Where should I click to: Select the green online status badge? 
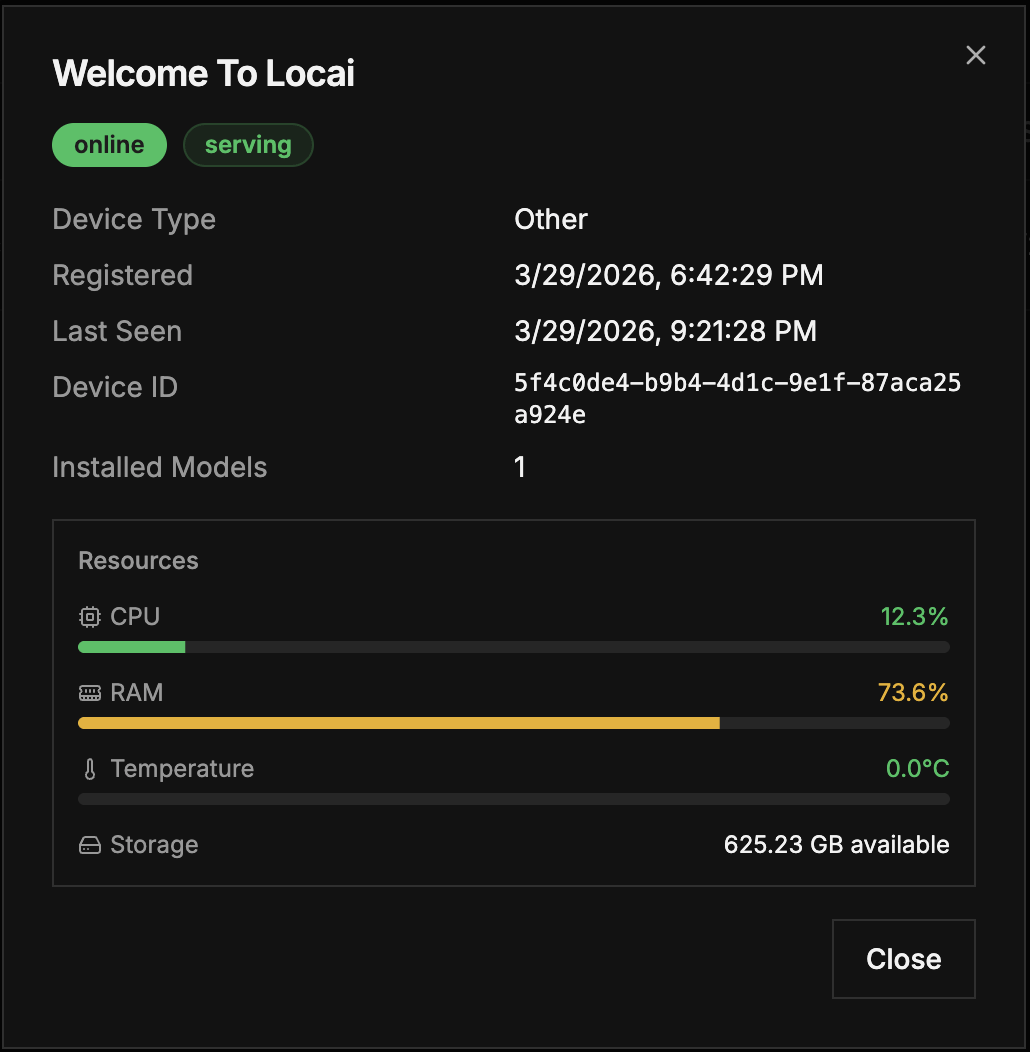109,144
